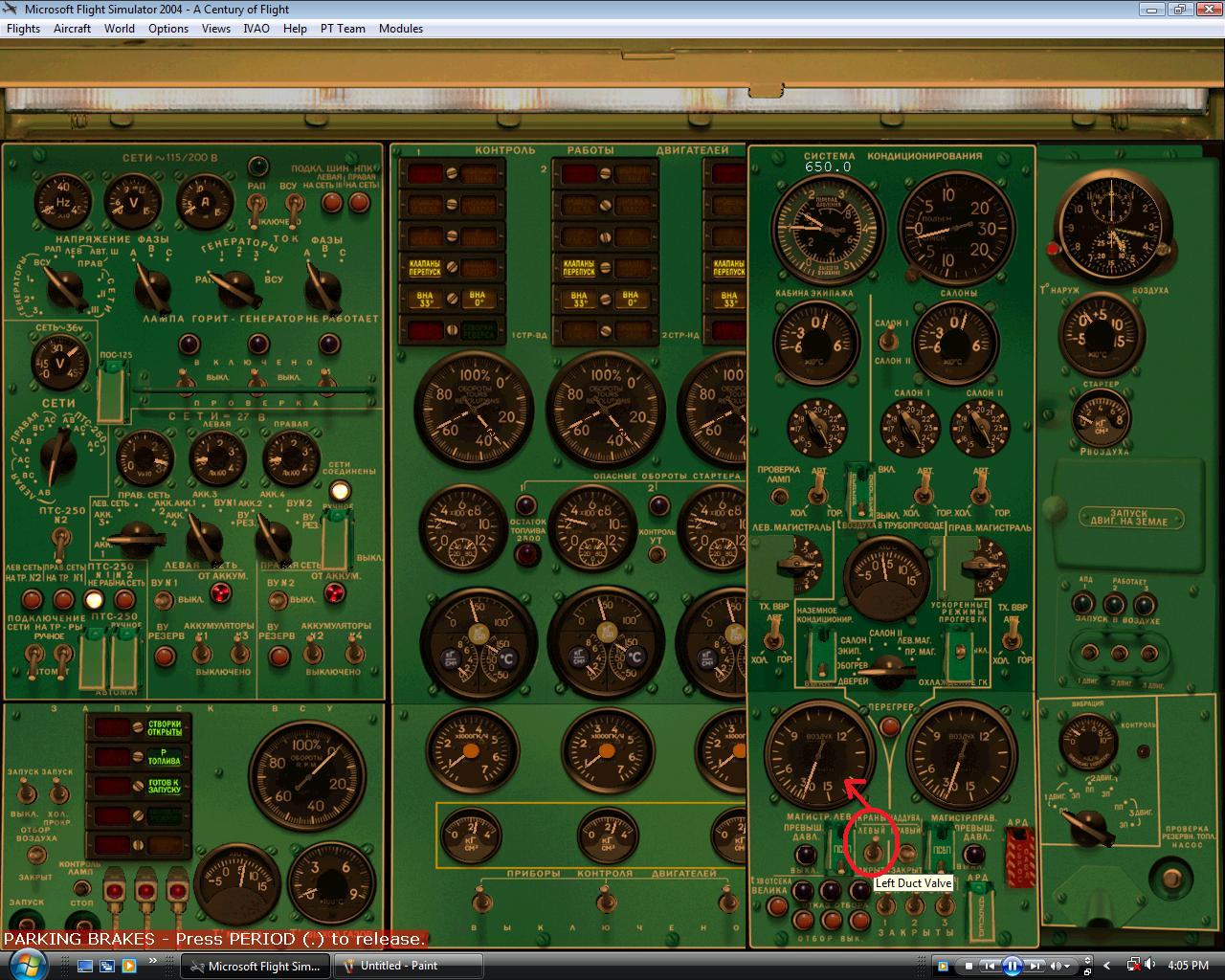
Task: Toggle the ВУ N2 switch
Action: [x=278, y=601]
